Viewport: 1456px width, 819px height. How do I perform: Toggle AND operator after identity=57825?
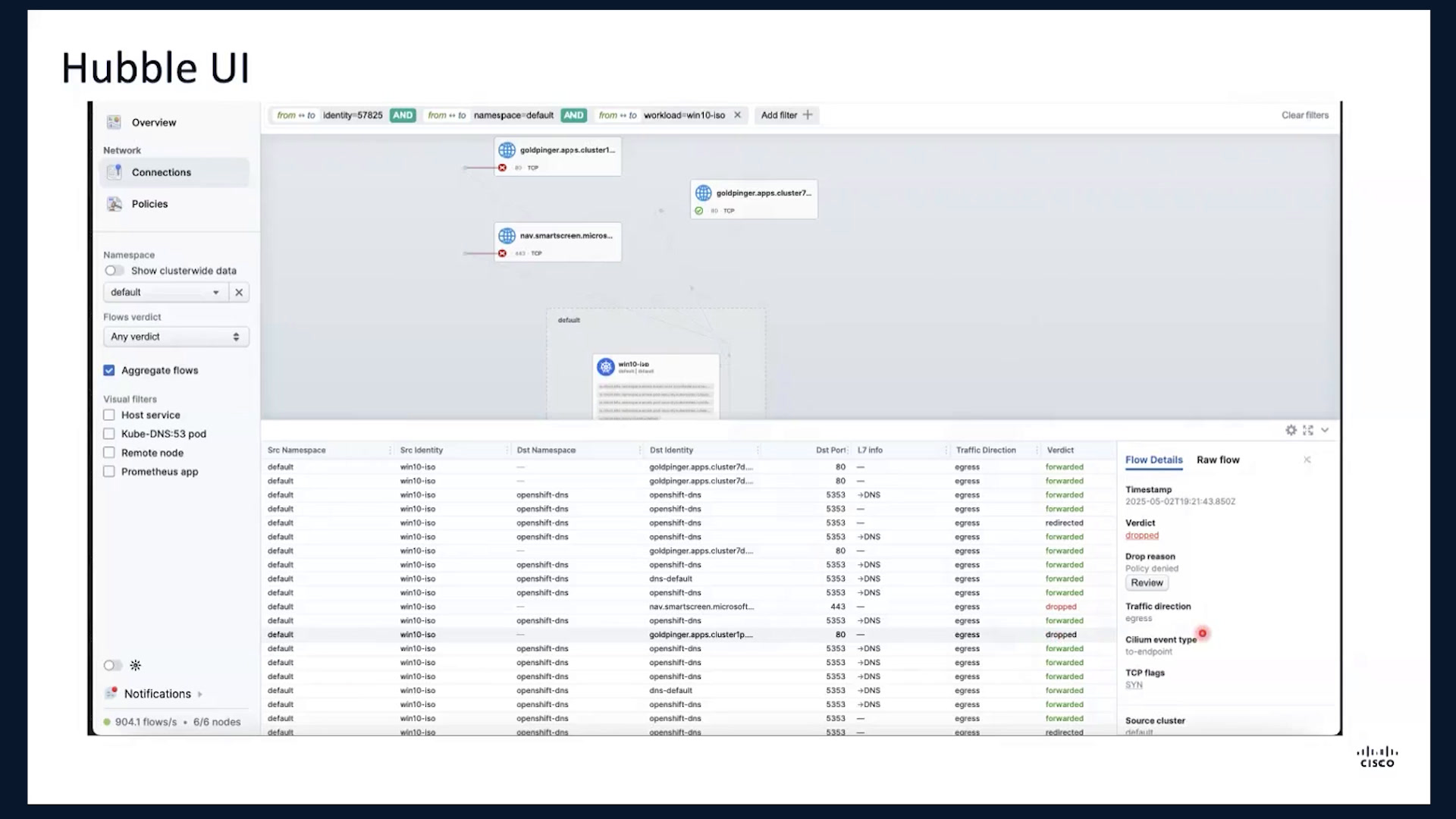click(x=403, y=115)
